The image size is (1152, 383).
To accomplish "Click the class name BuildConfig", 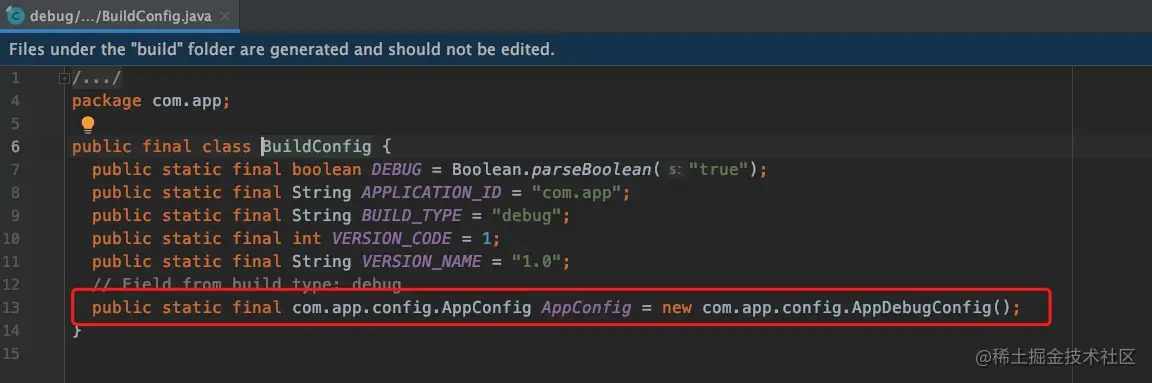I will [317, 147].
